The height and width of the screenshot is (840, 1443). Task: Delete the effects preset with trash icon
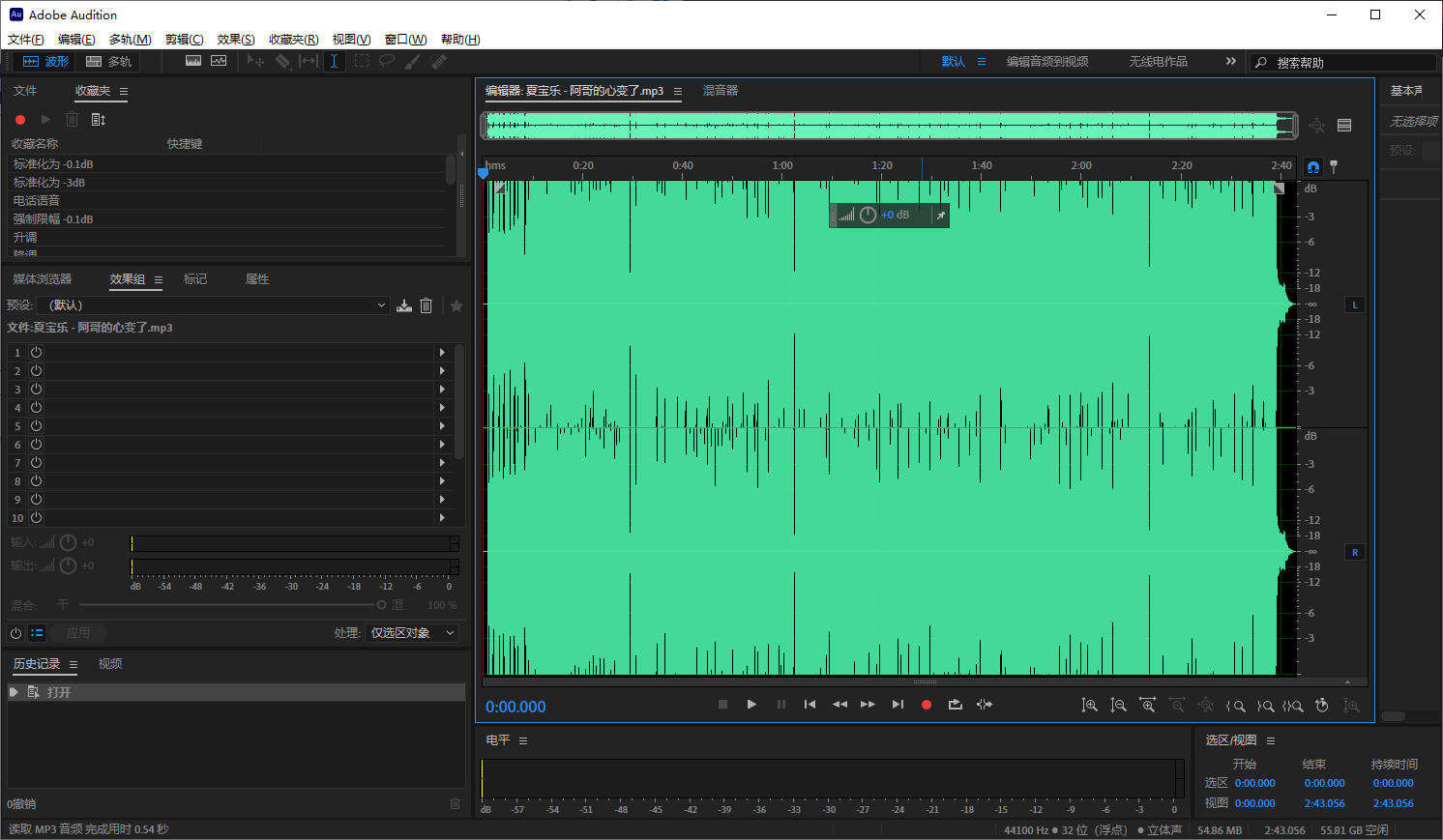point(426,305)
